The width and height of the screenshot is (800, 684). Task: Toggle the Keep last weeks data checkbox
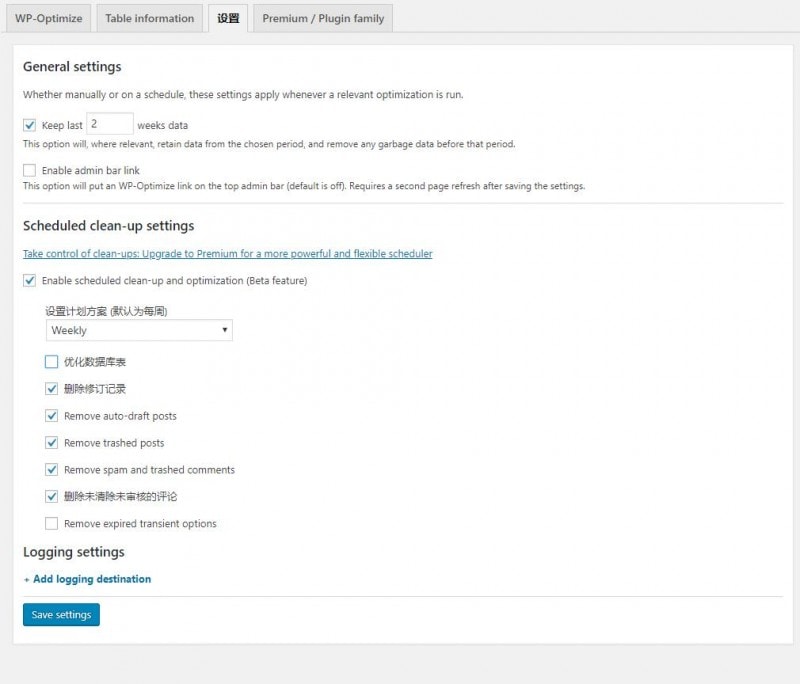click(x=30, y=126)
